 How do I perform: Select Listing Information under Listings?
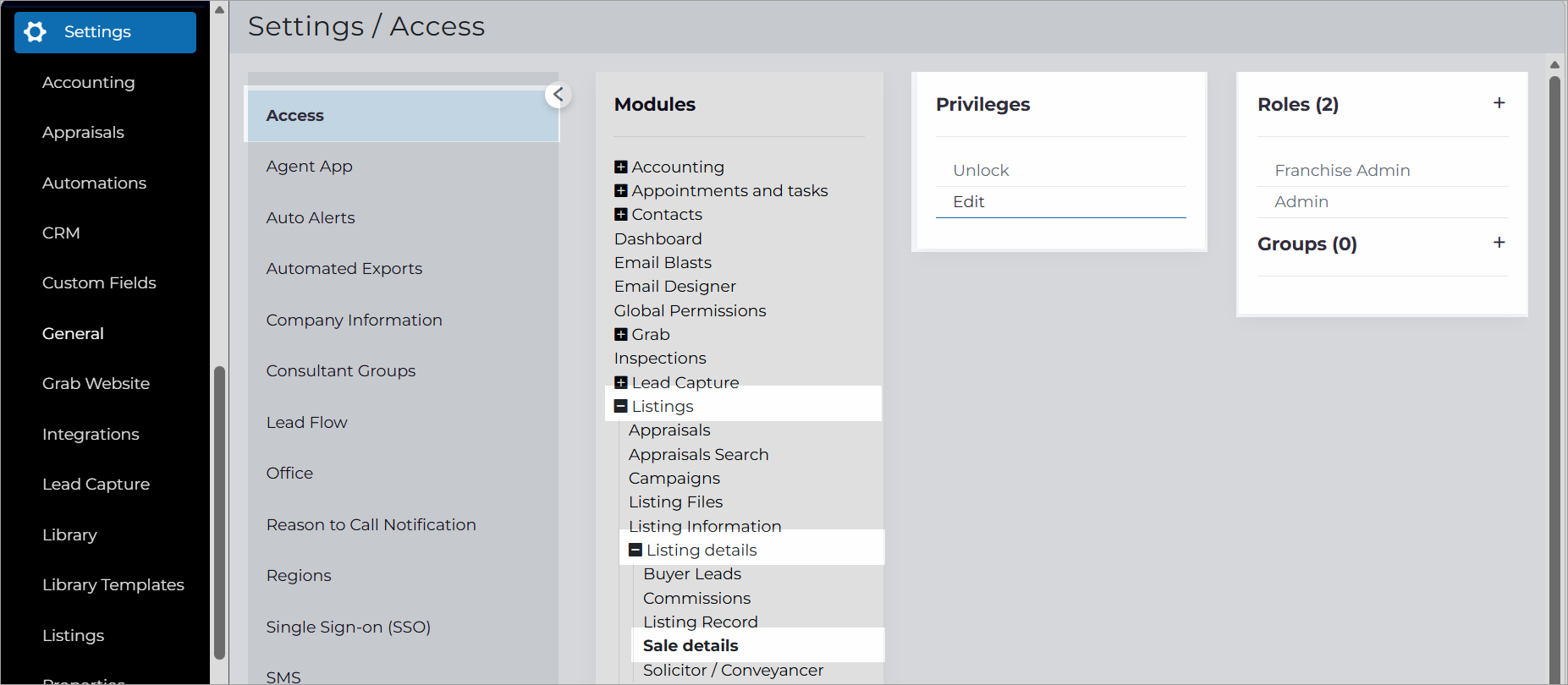click(x=705, y=526)
